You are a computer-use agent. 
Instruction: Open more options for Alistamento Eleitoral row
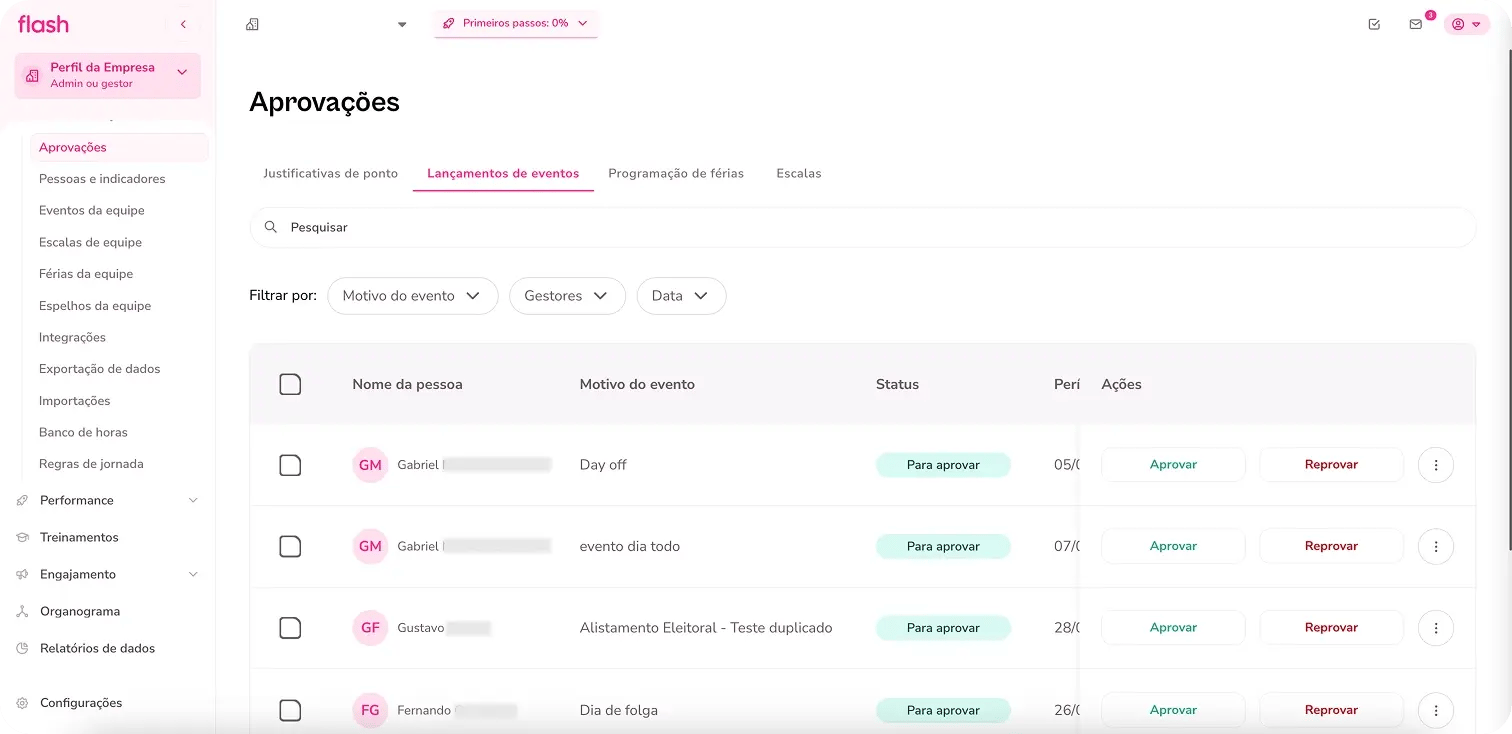[1435, 628]
